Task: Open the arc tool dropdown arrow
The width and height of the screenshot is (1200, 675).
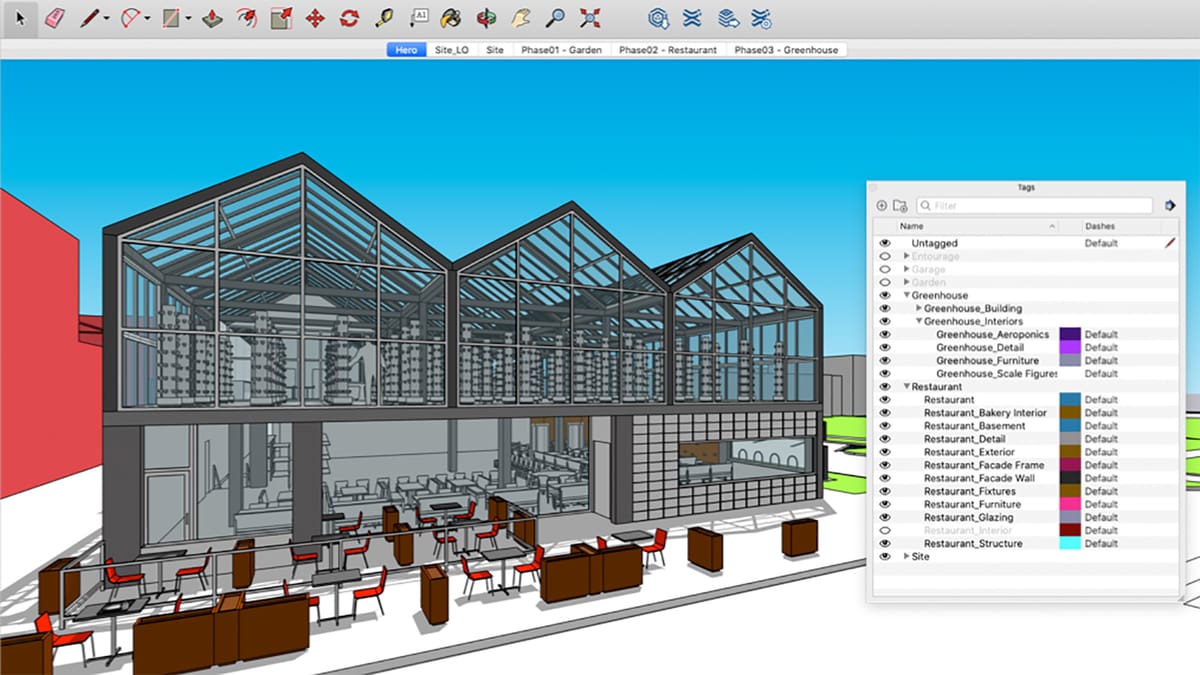Action: [x=148, y=19]
